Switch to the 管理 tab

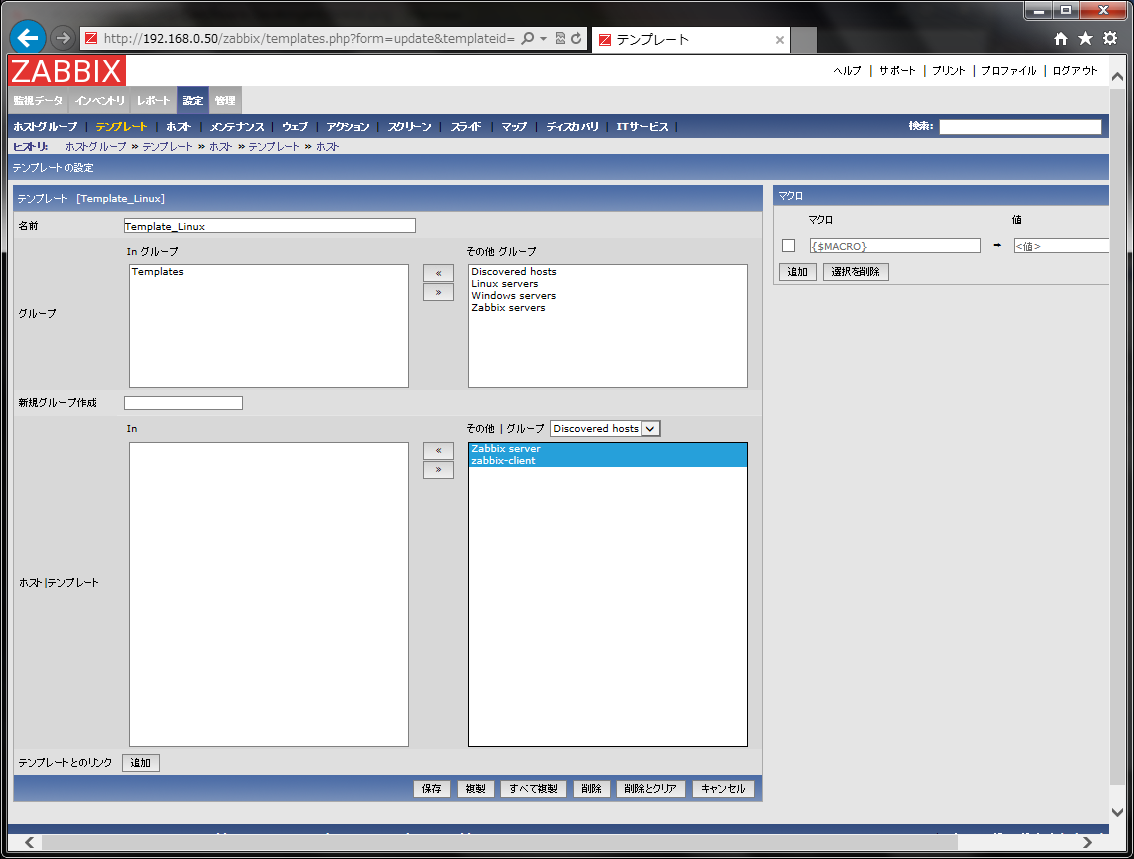pyautogui.click(x=225, y=101)
